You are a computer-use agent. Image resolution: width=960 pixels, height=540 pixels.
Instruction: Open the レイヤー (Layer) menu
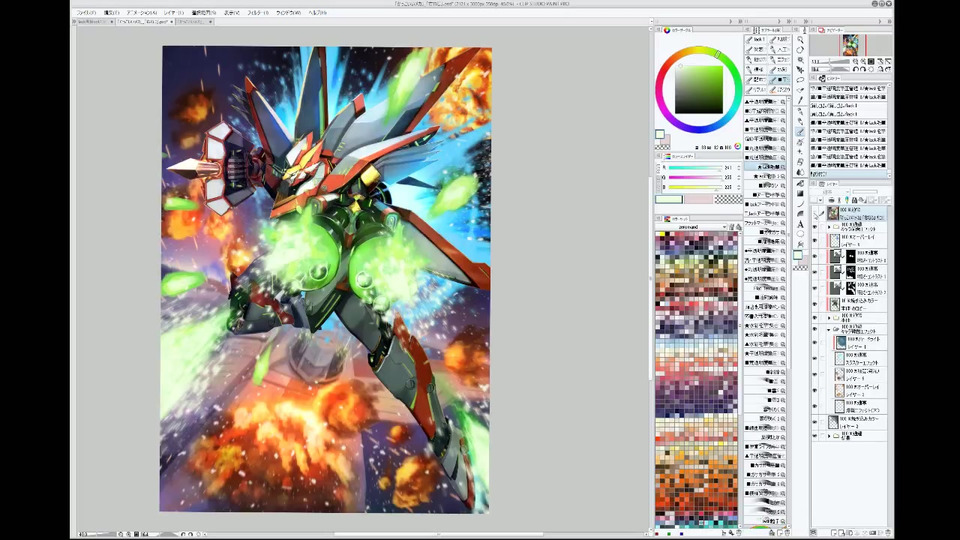click(174, 12)
